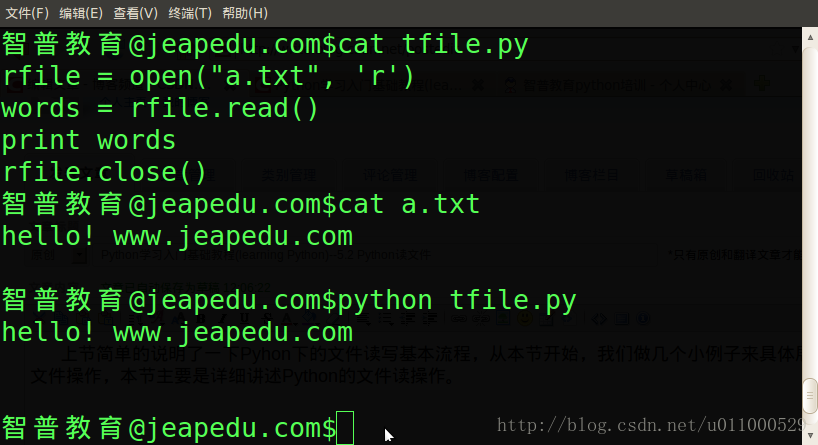Click the 'cat tfile.py' command line
The height and width of the screenshot is (445, 818).
coord(265,44)
